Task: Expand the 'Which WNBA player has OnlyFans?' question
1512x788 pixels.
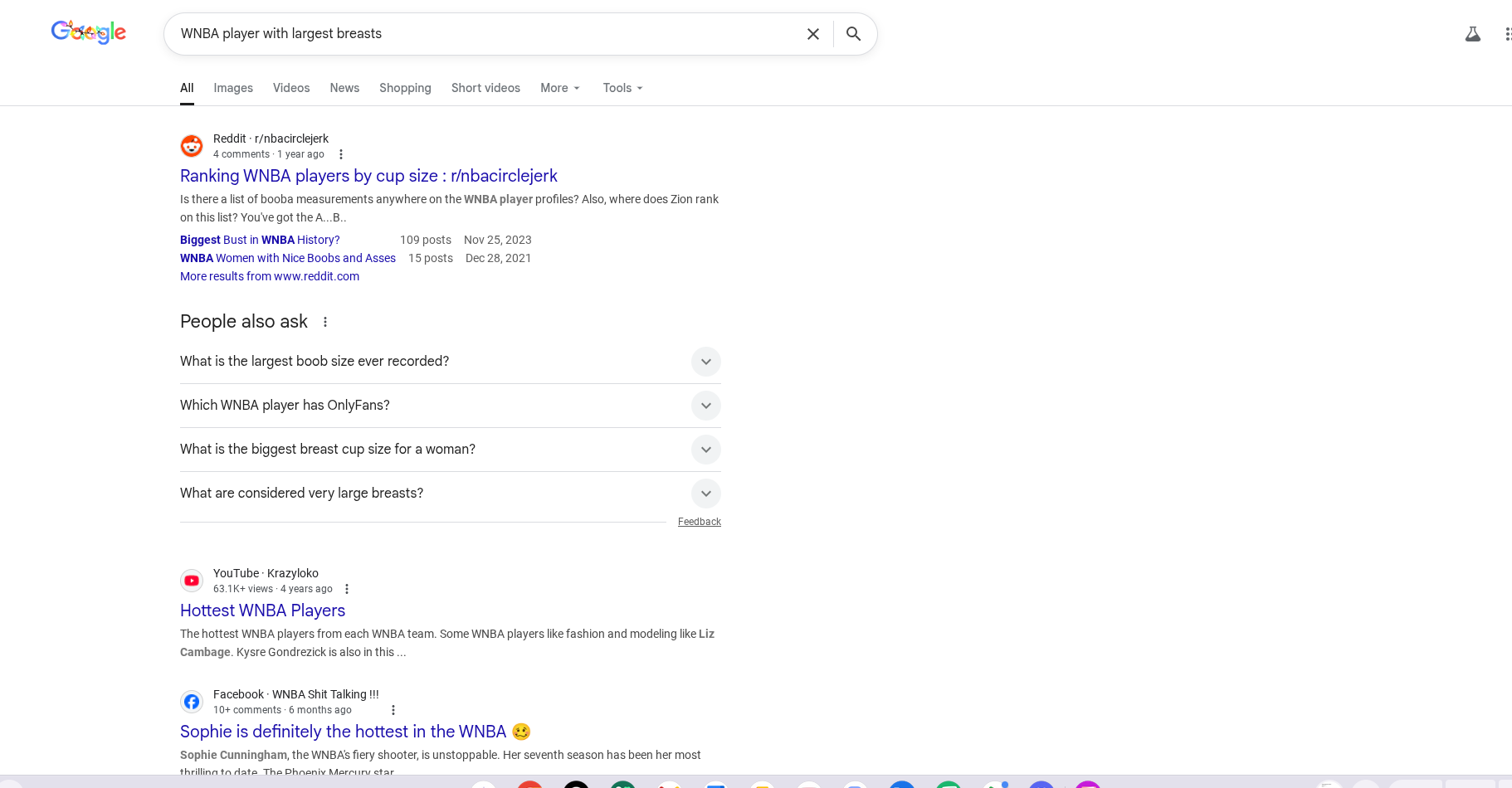Action: 705,406
